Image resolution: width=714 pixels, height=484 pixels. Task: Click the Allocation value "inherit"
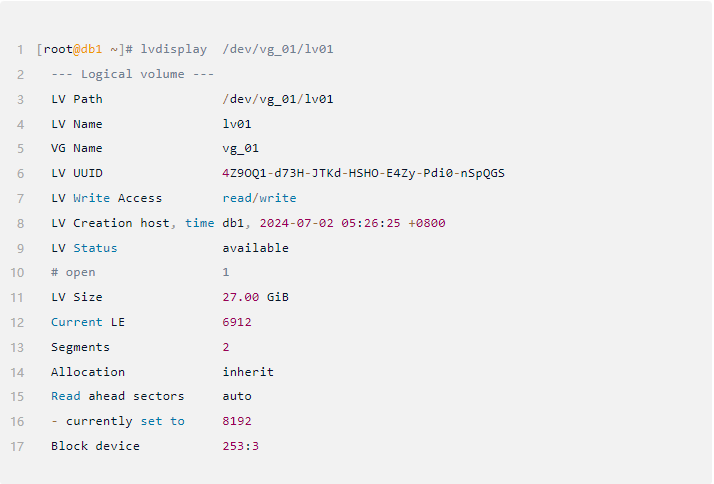(x=248, y=372)
